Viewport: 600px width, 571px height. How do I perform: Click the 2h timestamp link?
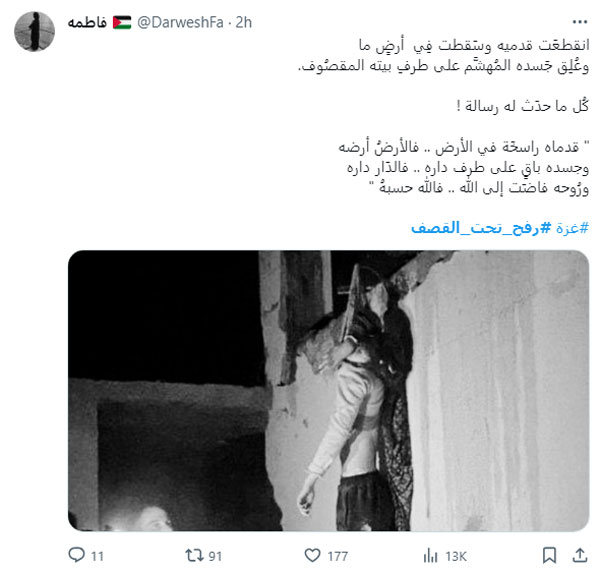244,23
